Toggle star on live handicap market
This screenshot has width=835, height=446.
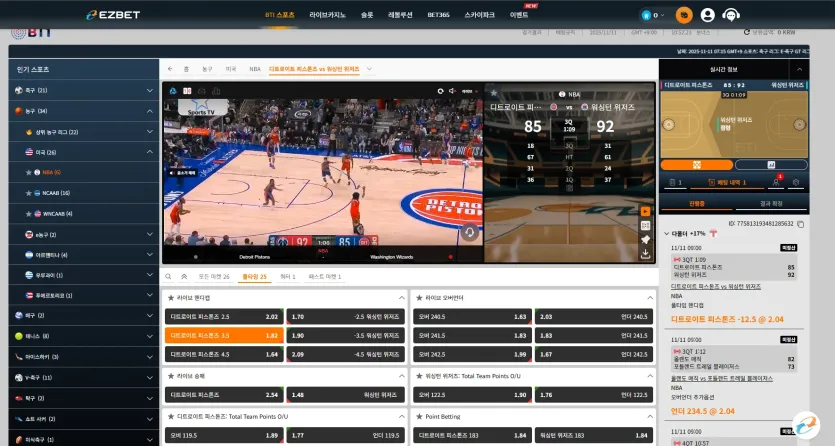171,298
